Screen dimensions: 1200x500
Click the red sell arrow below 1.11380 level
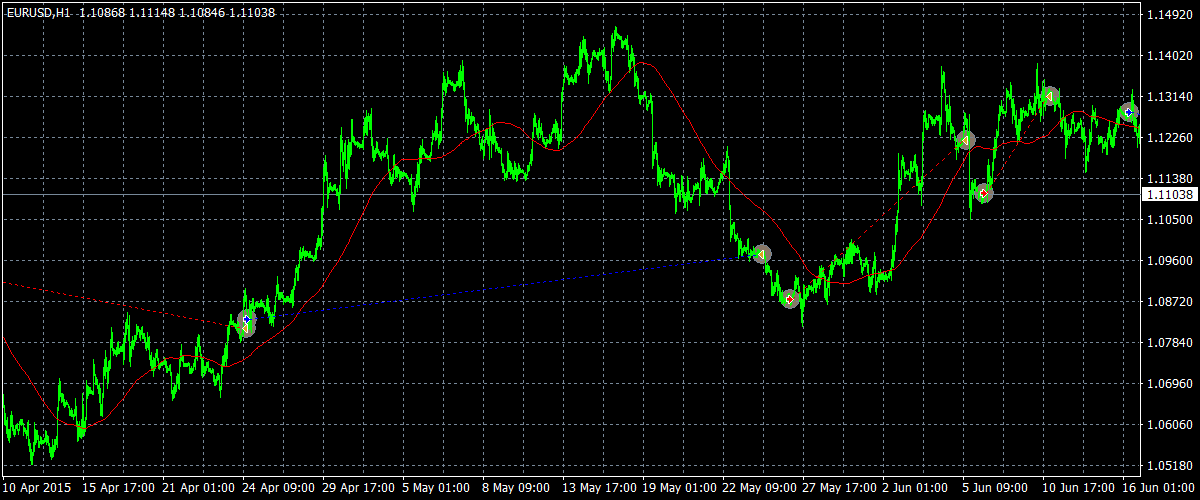[x=984, y=192]
